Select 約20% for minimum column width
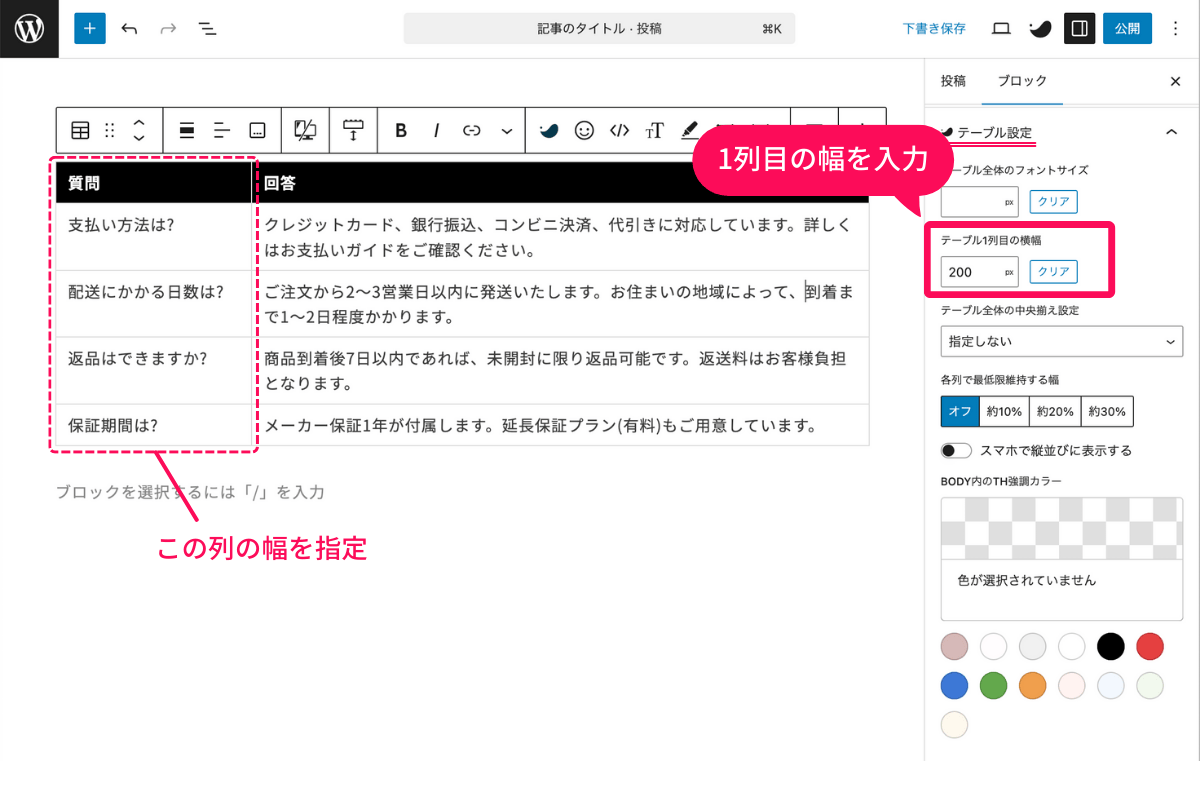This screenshot has height=800, width=1200. coord(1054,411)
